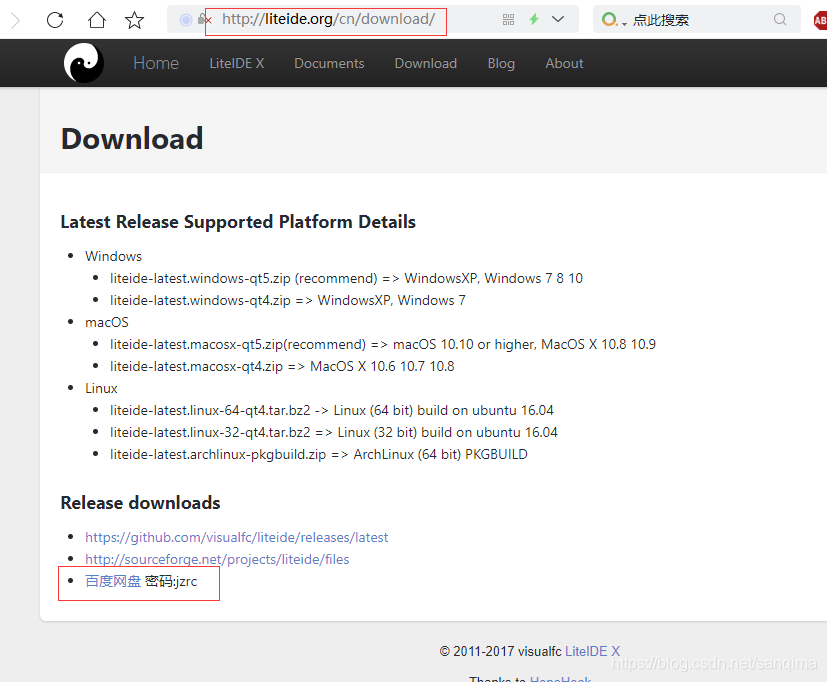This screenshot has height=682, width=827.
Task: Click the liteide-latest.windows-qt5.zip line
Action: tap(346, 278)
